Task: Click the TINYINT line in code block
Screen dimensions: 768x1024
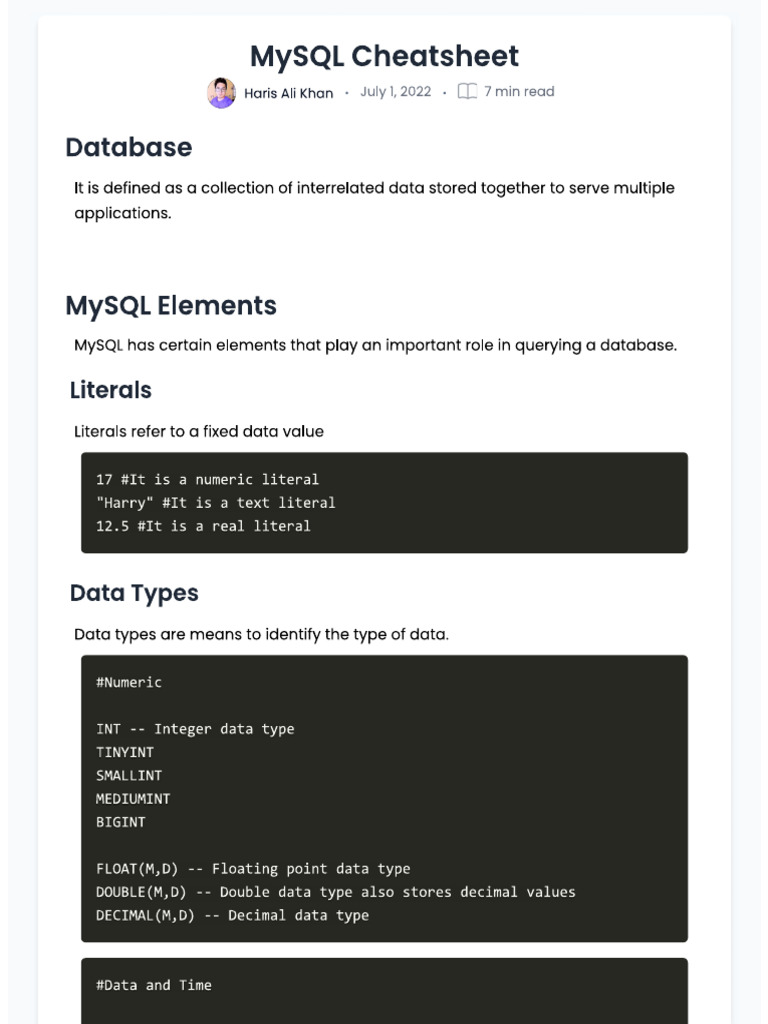Action: [x=125, y=752]
